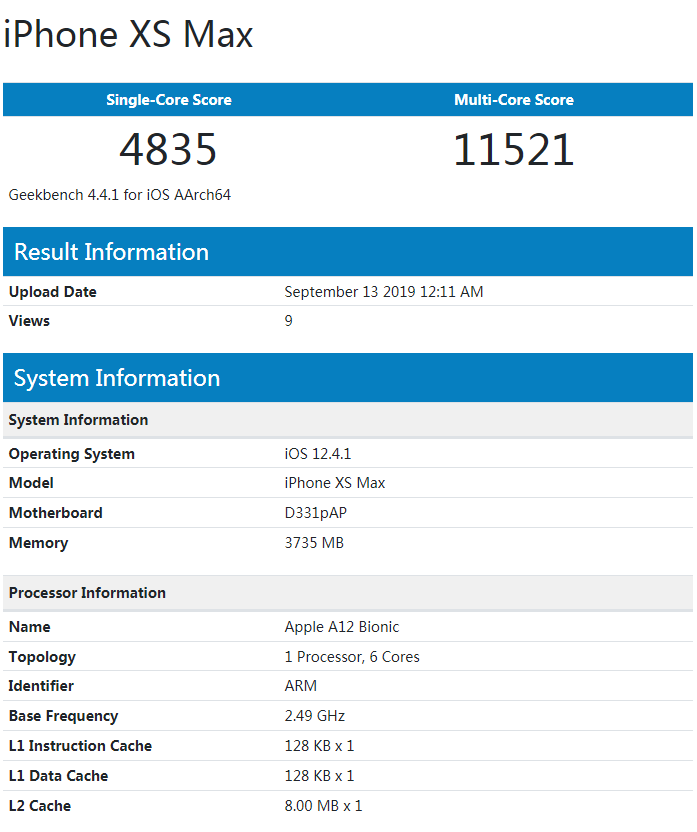This screenshot has height=832, width=697.
Task: Click the Geekbench 4.4.1 for iOS AArch64 text
Action: tap(120, 195)
